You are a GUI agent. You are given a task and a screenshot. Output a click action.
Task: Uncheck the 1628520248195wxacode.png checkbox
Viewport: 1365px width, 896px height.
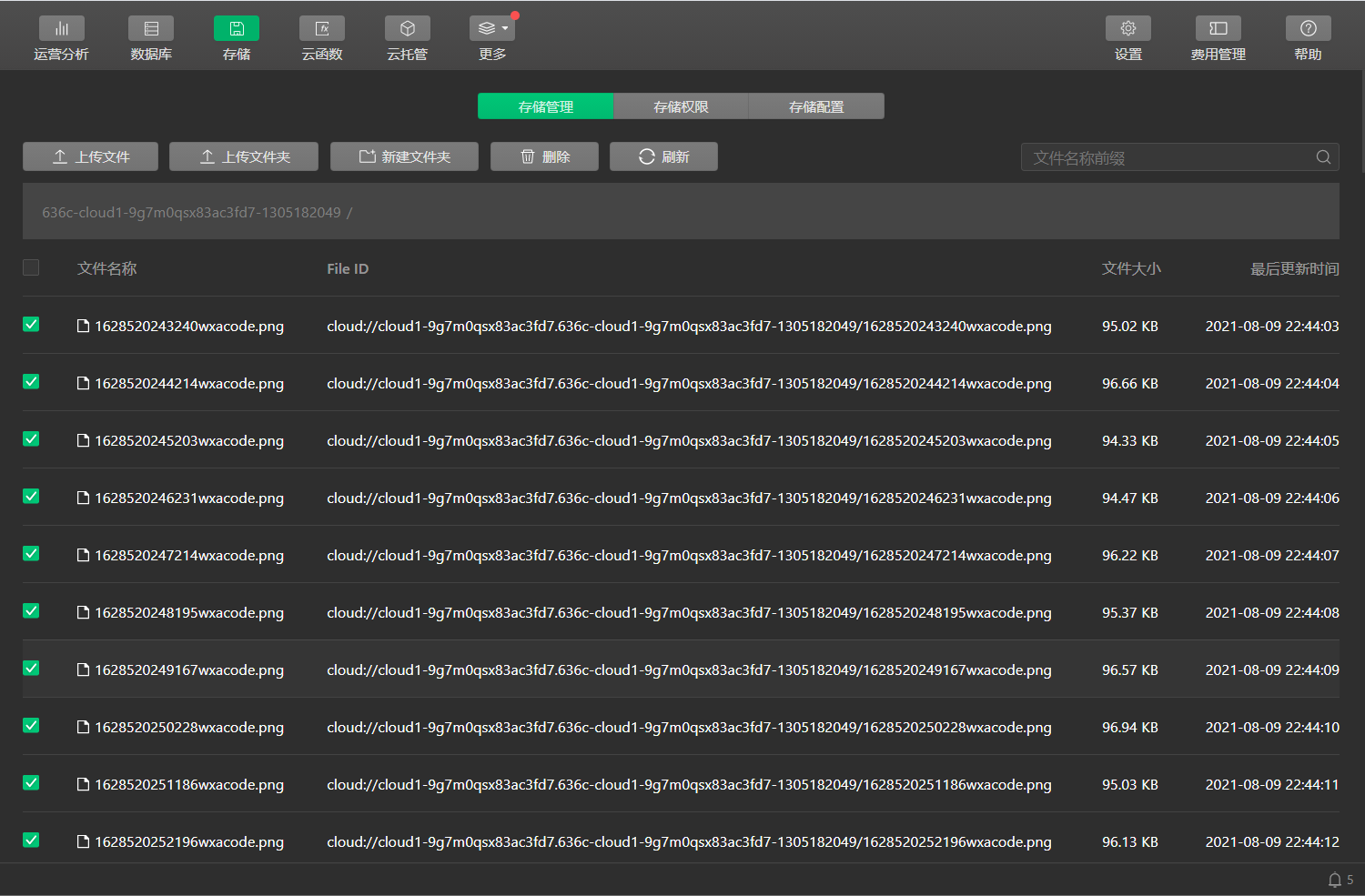click(x=31, y=611)
